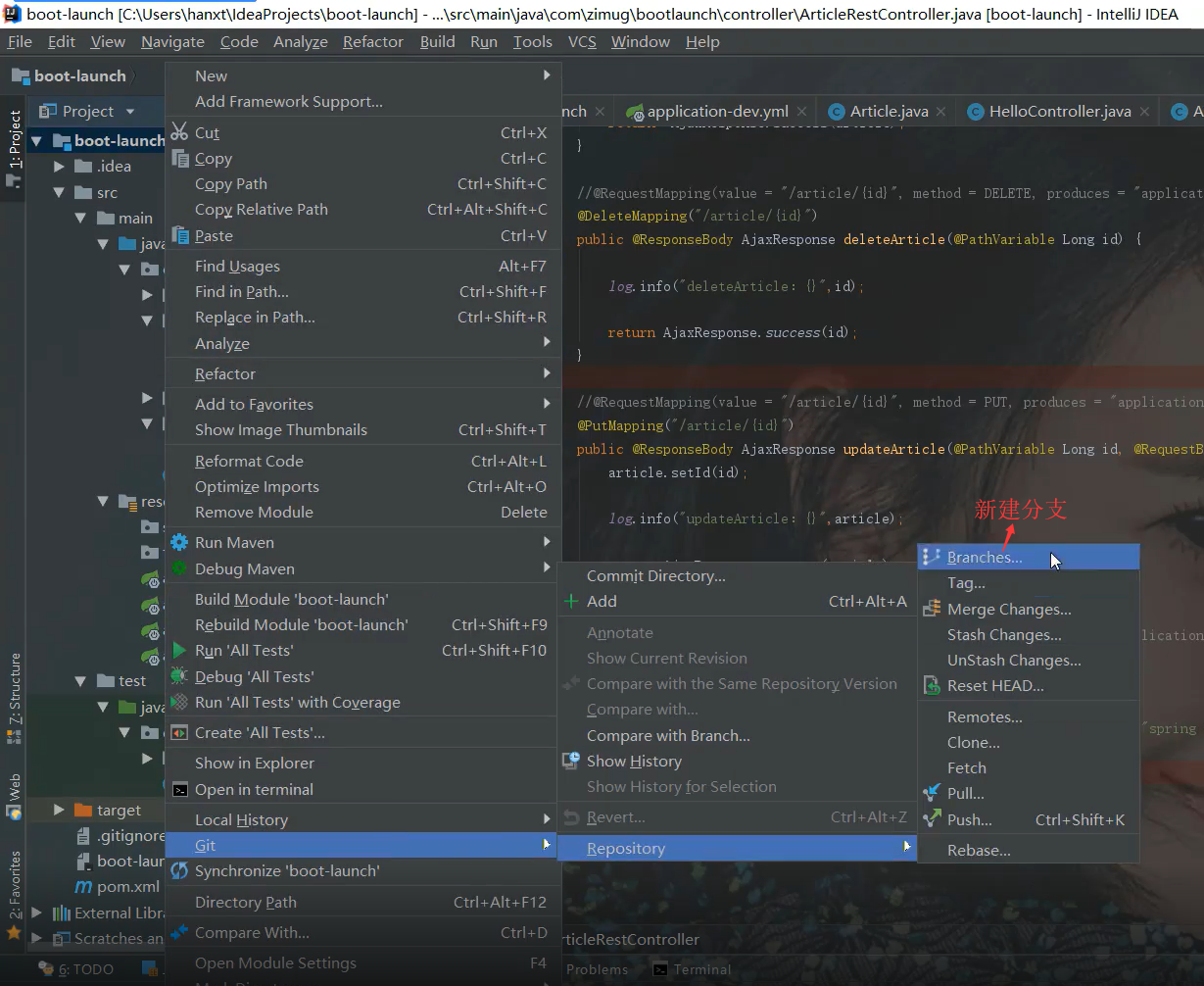The width and height of the screenshot is (1204, 986).
Task: Select Show in Explorer entry
Action: tap(362, 763)
